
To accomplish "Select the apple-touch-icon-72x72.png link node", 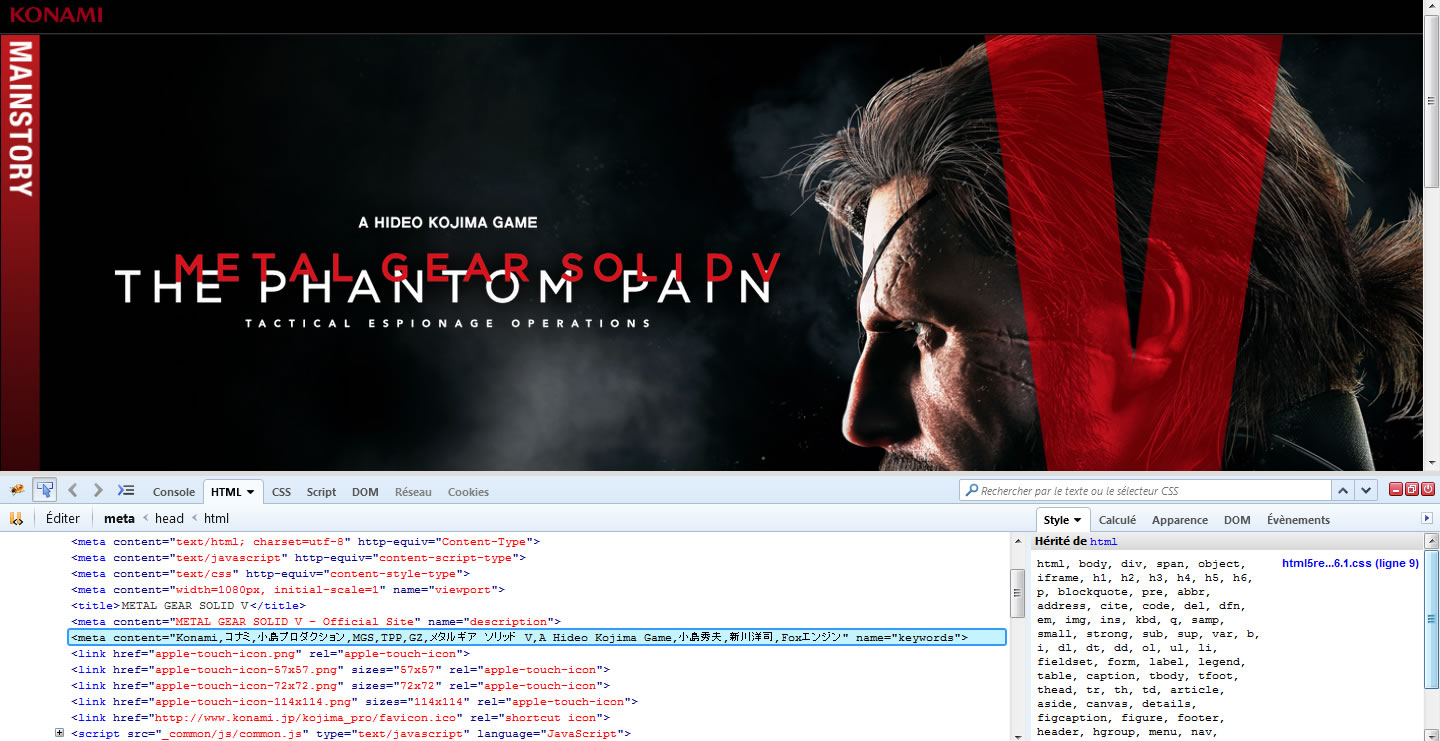I will point(340,686).
